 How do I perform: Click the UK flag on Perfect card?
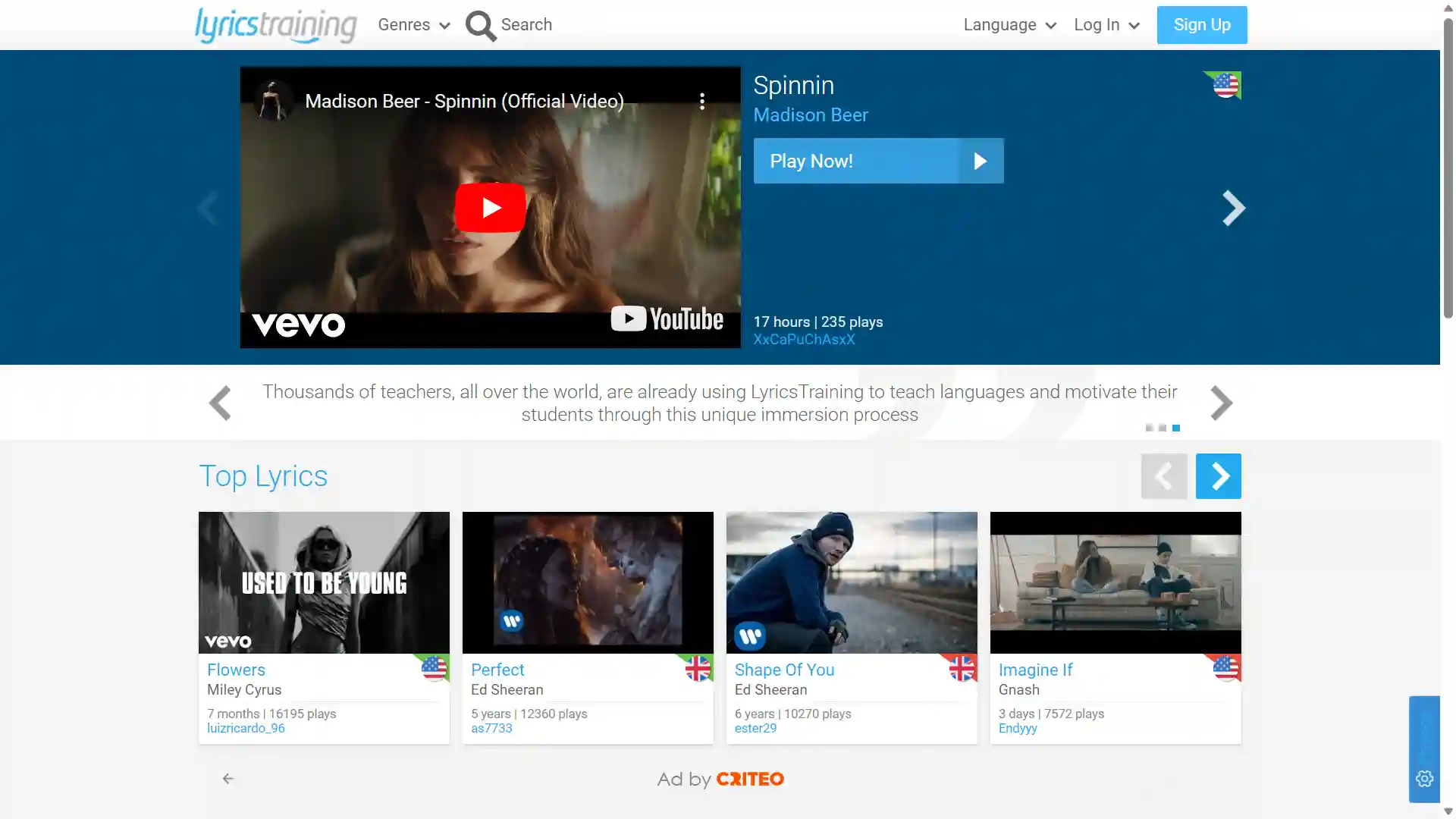click(x=698, y=668)
